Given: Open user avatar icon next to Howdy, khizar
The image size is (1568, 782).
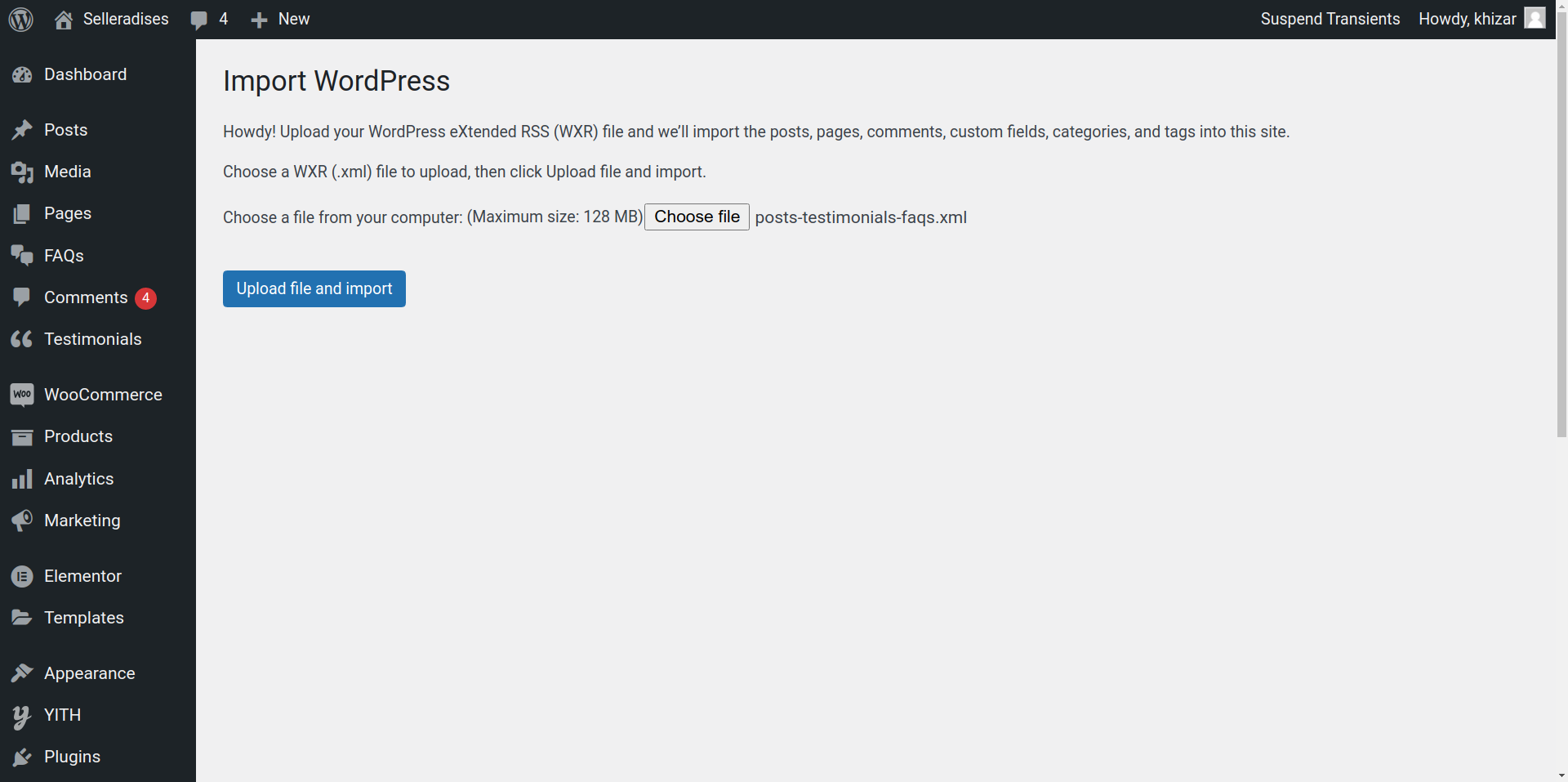Looking at the screenshot, I should click(1535, 18).
